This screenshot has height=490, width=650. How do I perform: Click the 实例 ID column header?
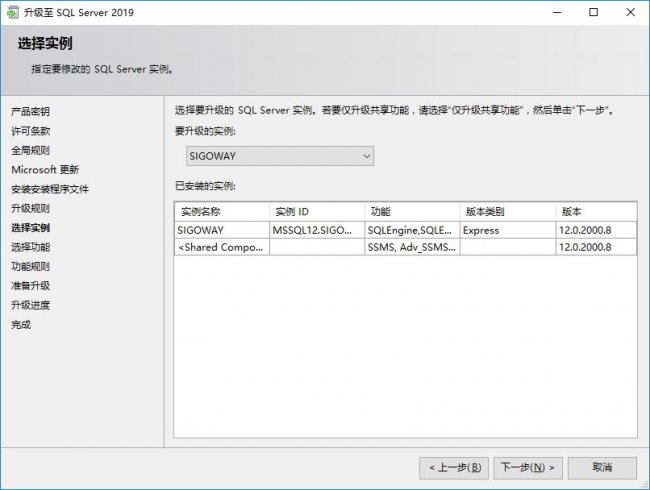tap(317, 212)
